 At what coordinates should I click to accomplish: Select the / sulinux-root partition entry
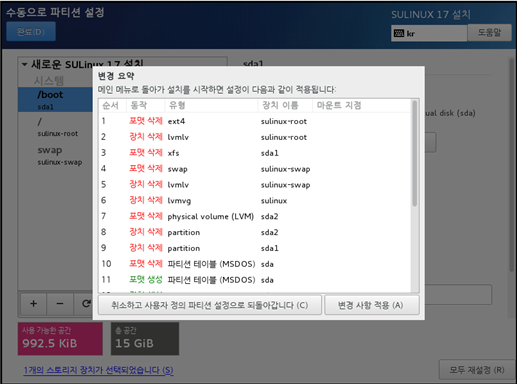55,127
